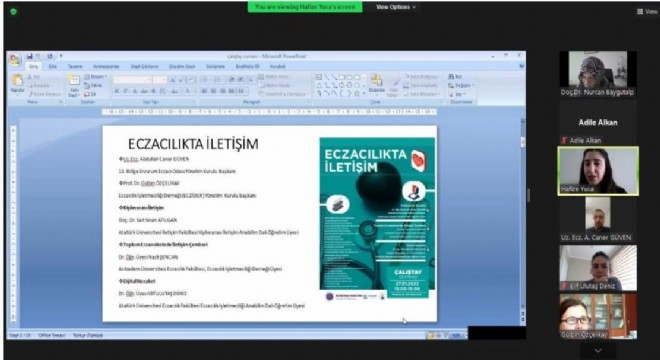Click the zoom percentage in status bar
660x360 pixels.
click(x=455, y=336)
